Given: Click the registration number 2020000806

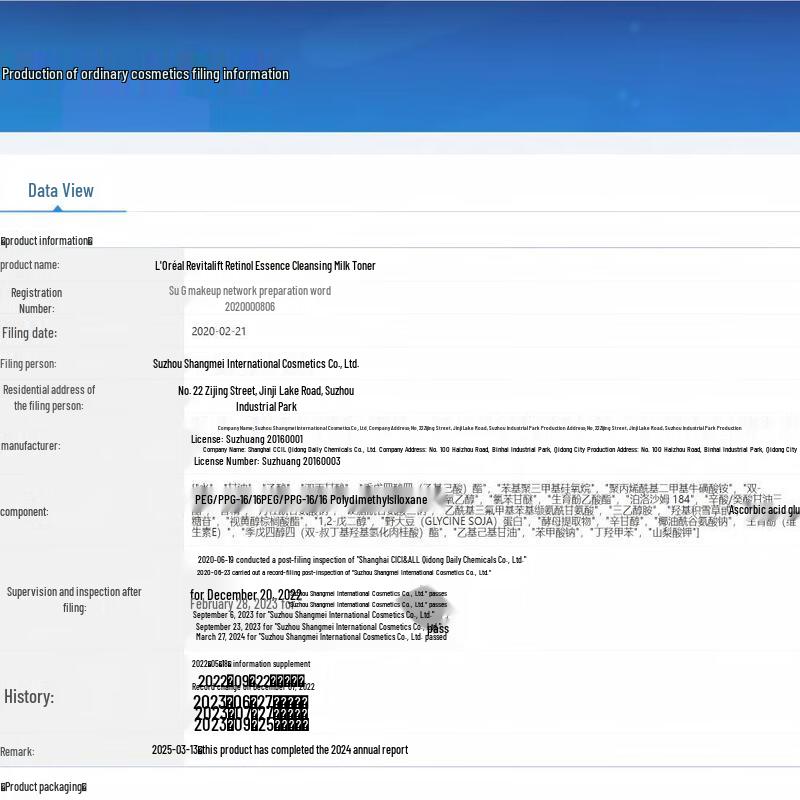Looking at the screenshot, I should coord(249,307).
